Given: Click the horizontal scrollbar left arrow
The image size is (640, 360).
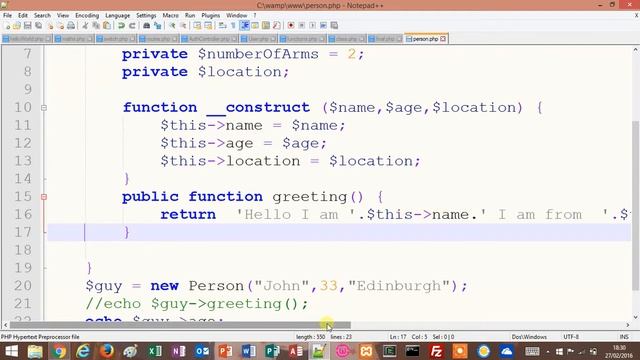Looking at the screenshot, I should click(5, 325).
